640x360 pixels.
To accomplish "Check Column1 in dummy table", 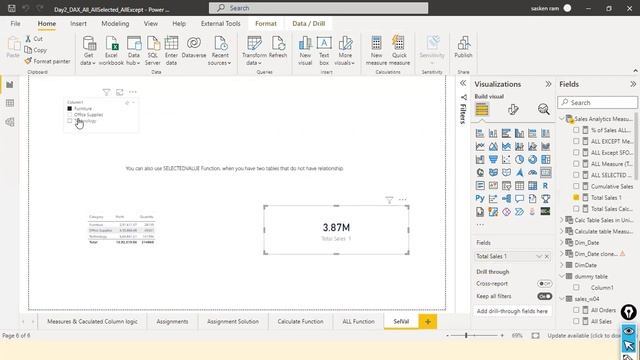I will point(576,287).
